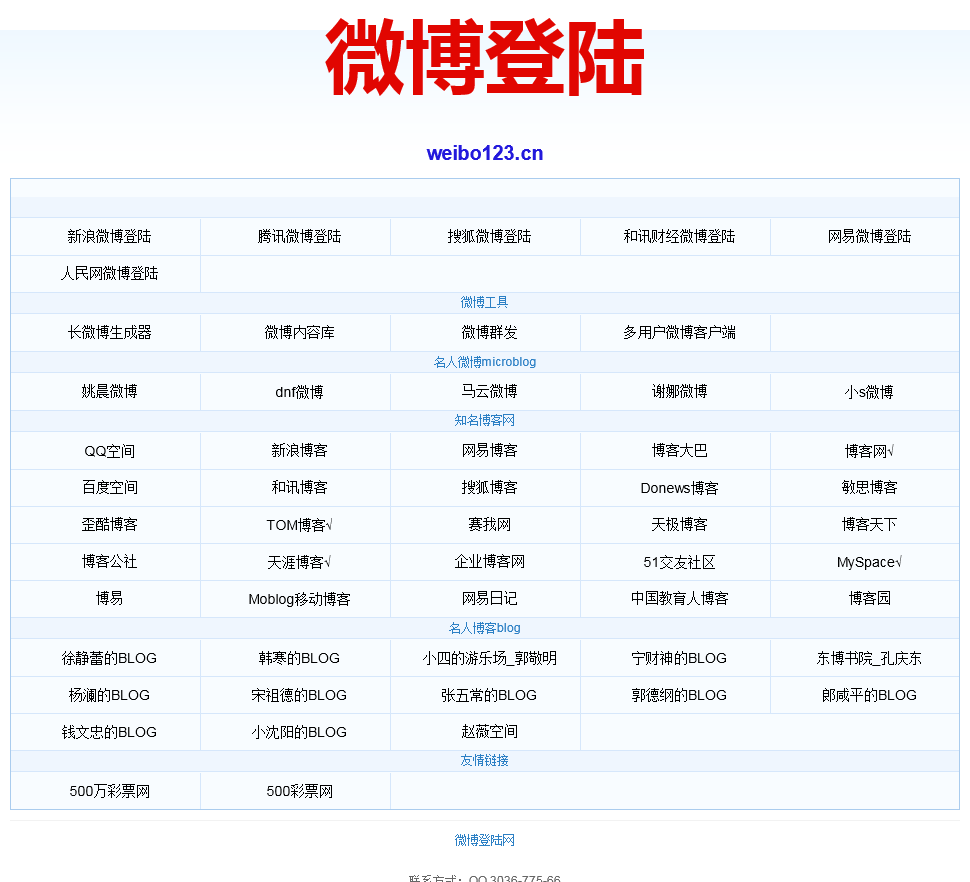The height and width of the screenshot is (882, 970).
Task: Click 小沈阳的BLOG
Action: point(299,732)
